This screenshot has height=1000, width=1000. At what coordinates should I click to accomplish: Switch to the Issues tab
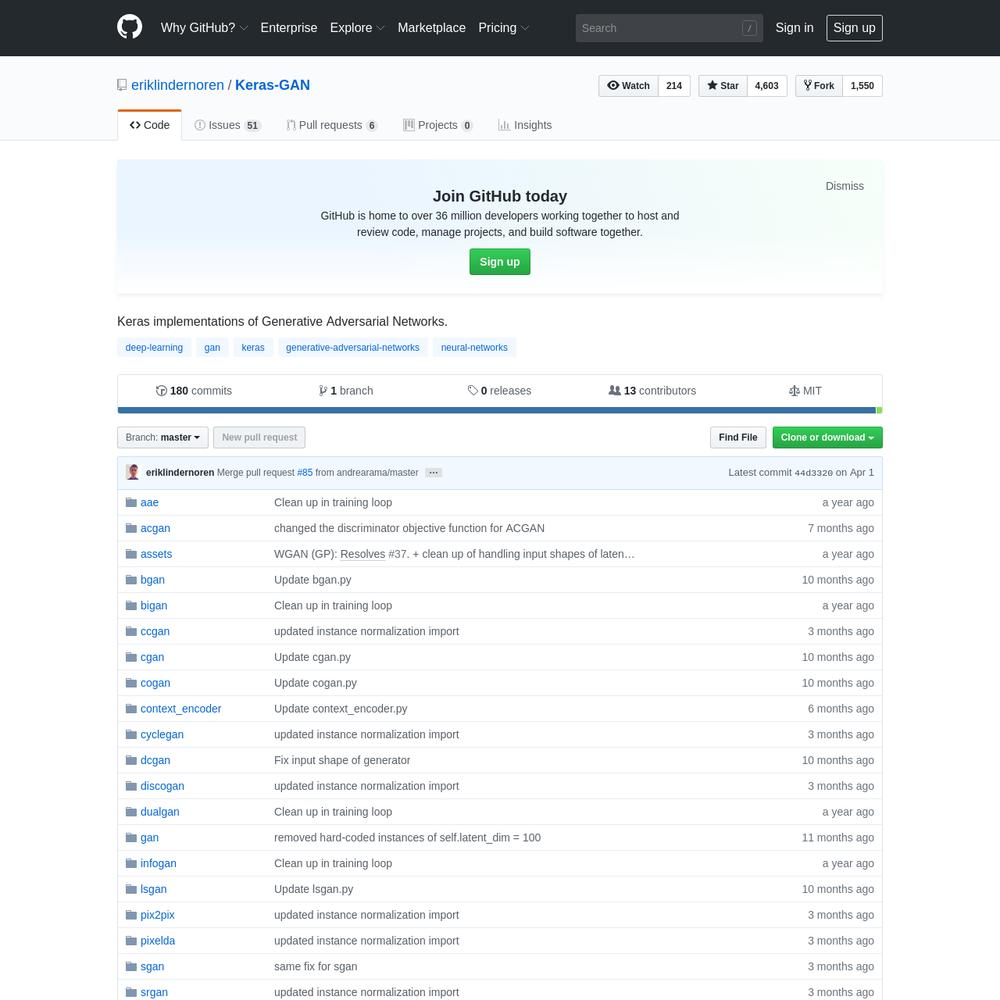[227, 125]
